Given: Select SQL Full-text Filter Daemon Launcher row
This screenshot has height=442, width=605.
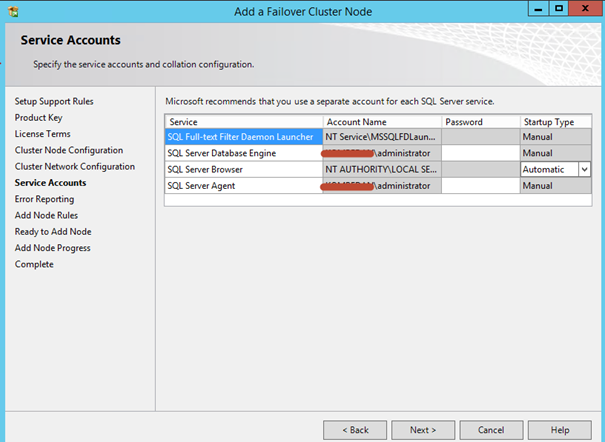Looking at the screenshot, I should pyautogui.click(x=243, y=137).
